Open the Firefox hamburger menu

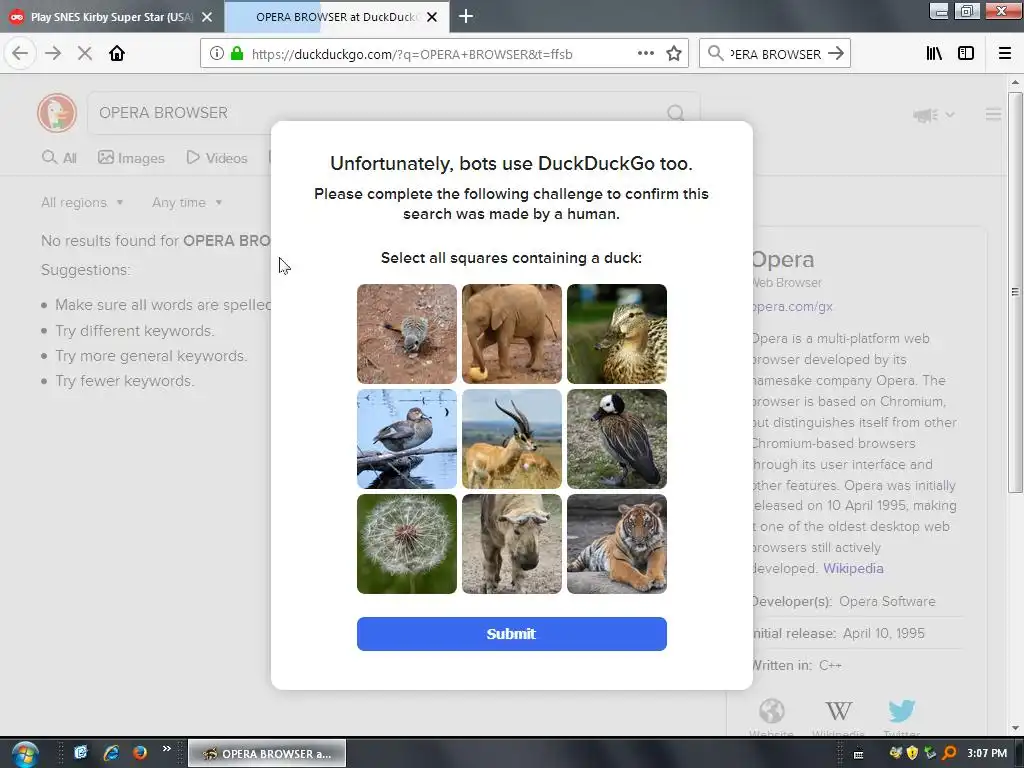(1005, 54)
